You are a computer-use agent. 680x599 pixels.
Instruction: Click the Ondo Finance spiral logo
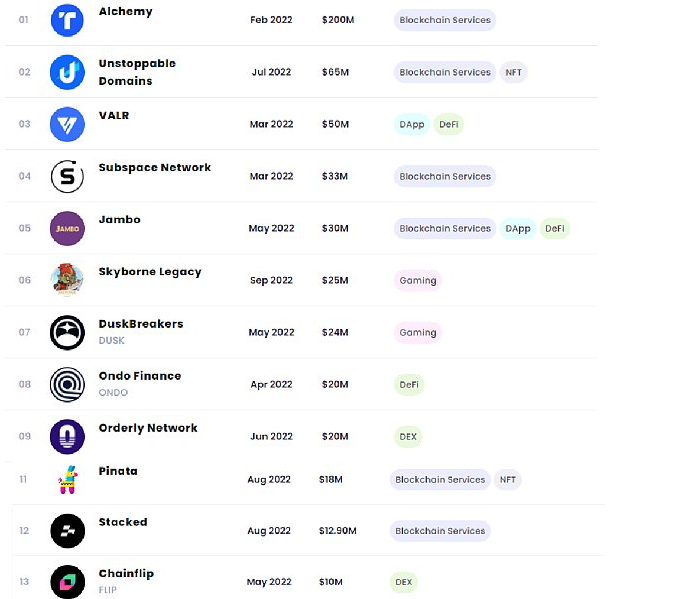(67, 384)
